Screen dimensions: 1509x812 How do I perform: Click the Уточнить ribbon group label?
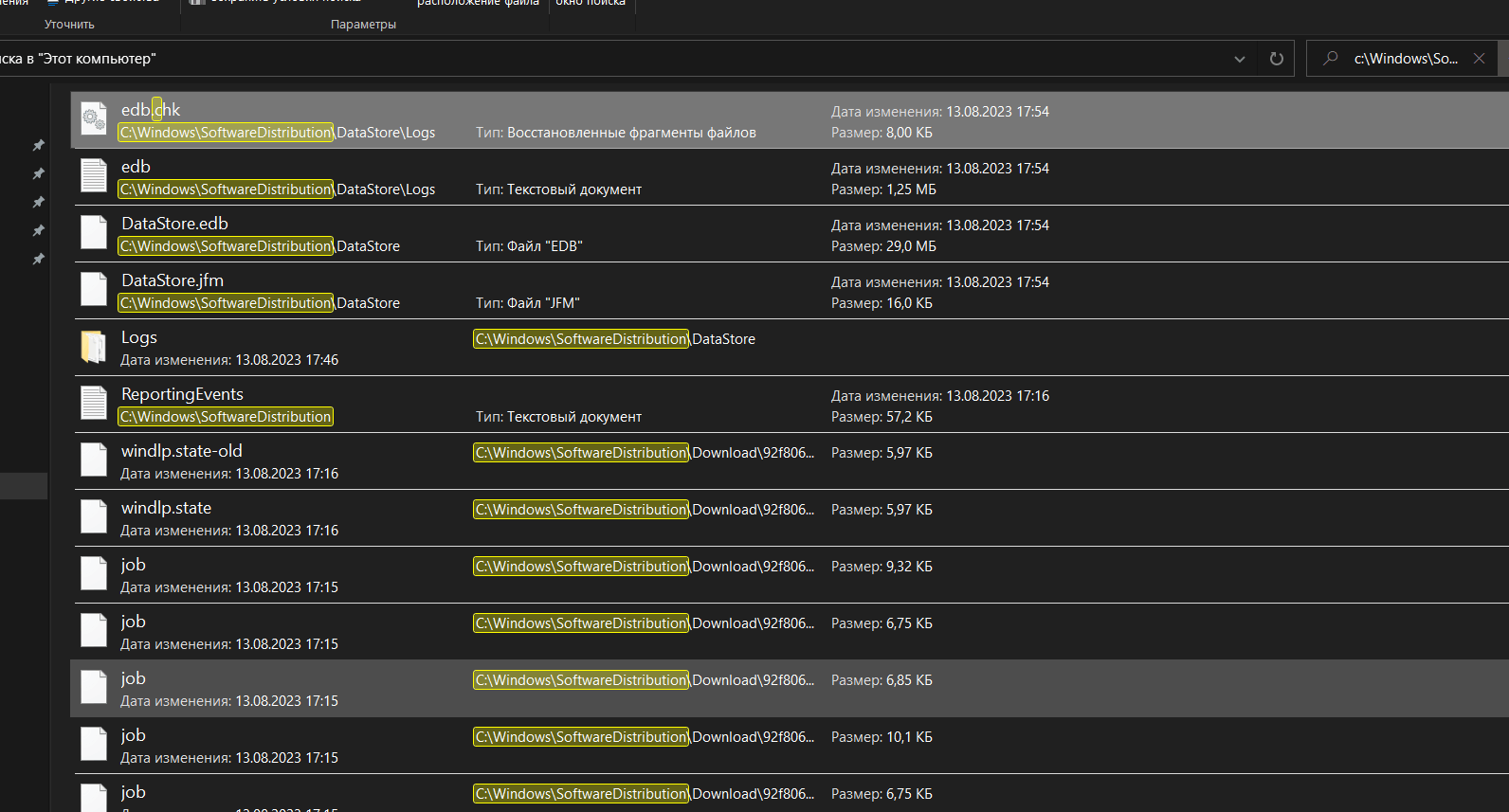pyautogui.click(x=69, y=25)
